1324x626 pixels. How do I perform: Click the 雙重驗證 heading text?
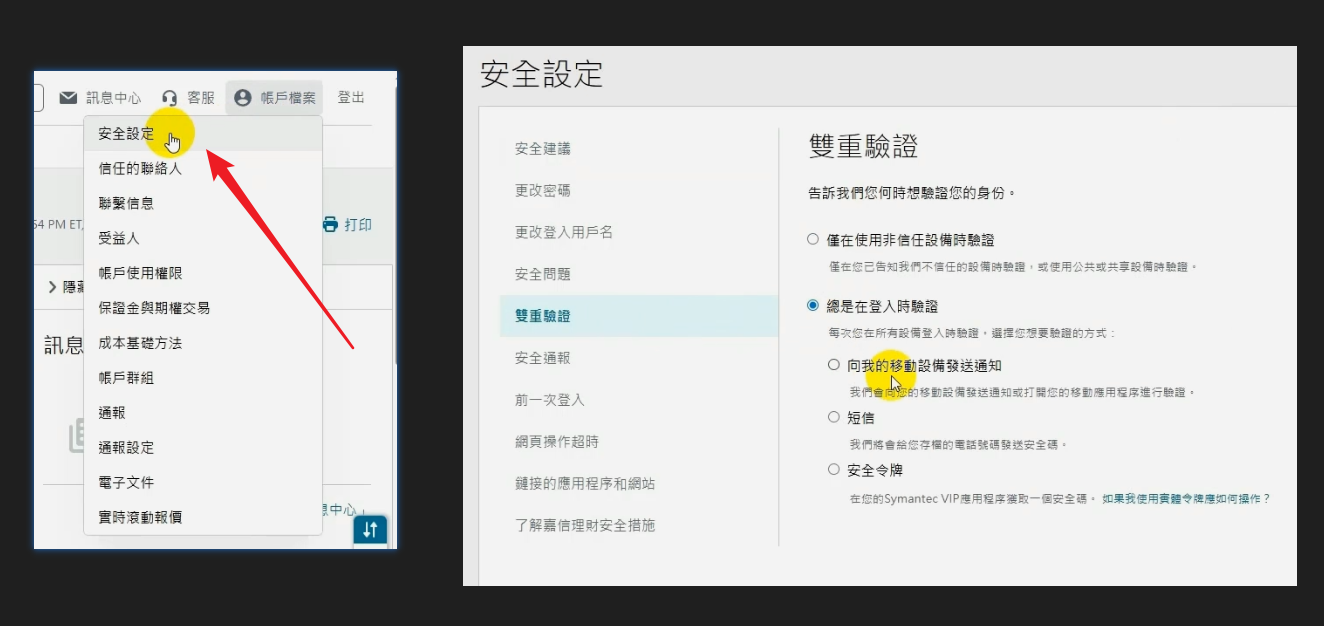(863, 146)
